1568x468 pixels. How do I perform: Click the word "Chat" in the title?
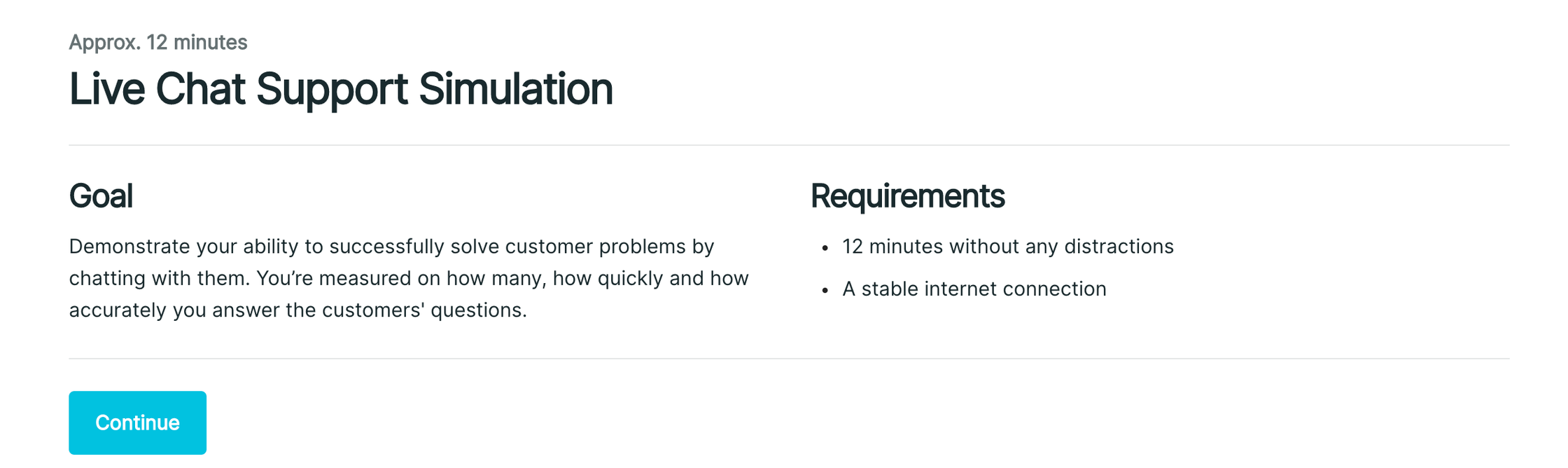coord(200,89)
